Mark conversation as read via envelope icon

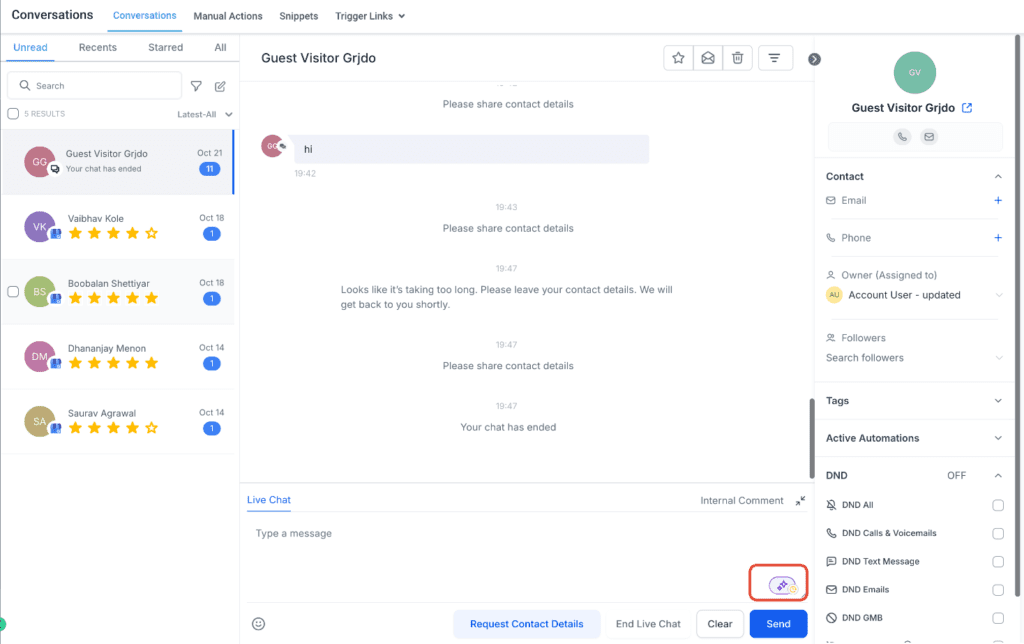pos(708,57)
